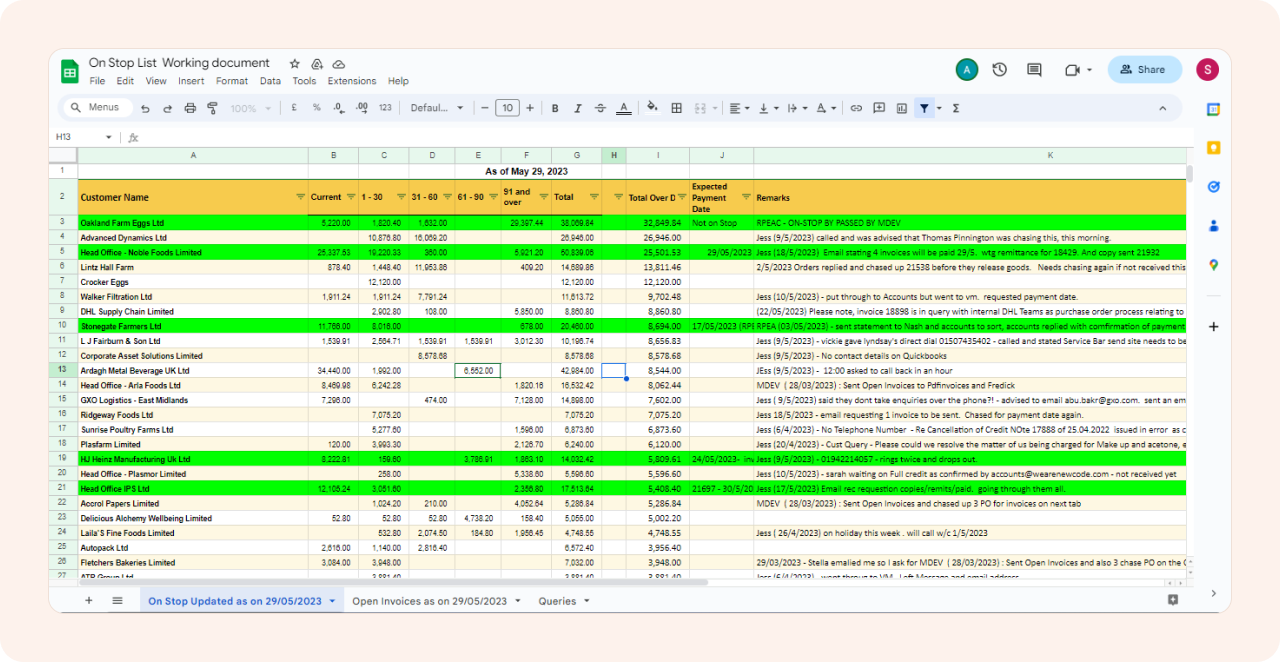
Task: Open Google Calendar side panel
Action: 1213,109
